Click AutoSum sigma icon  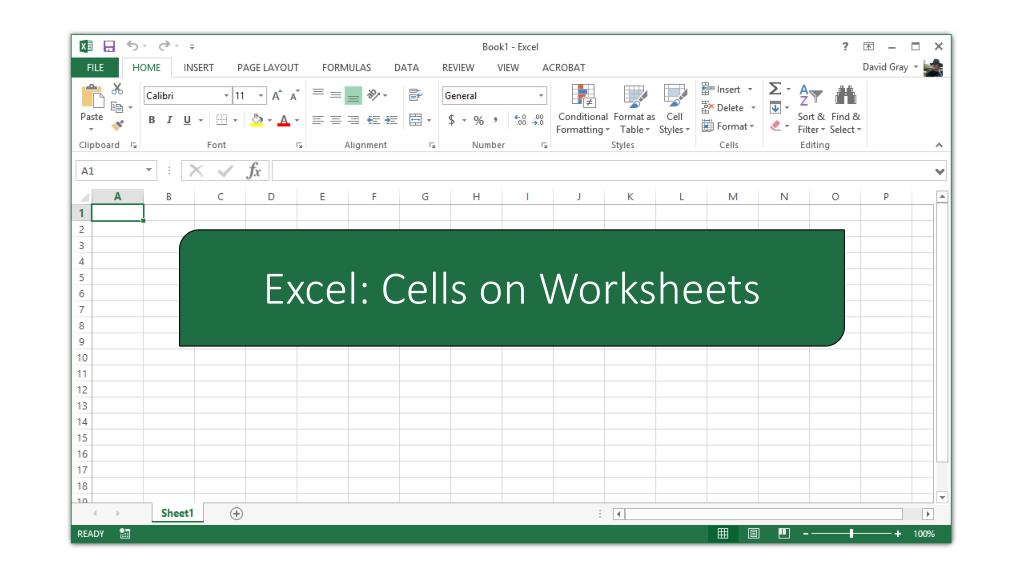click(x=775, y=89)
